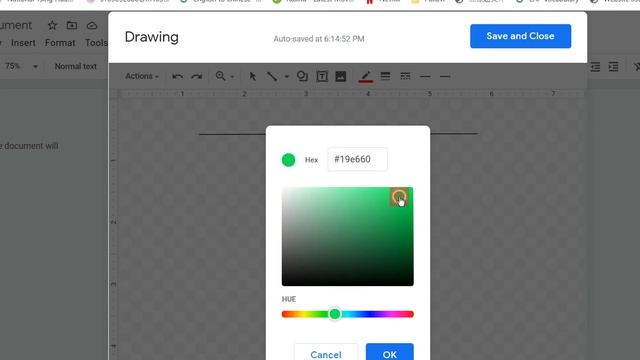Viewport: 640px width, 360px height.
Task: Open the Actions dropdown menu
Action: coord(142,76)
